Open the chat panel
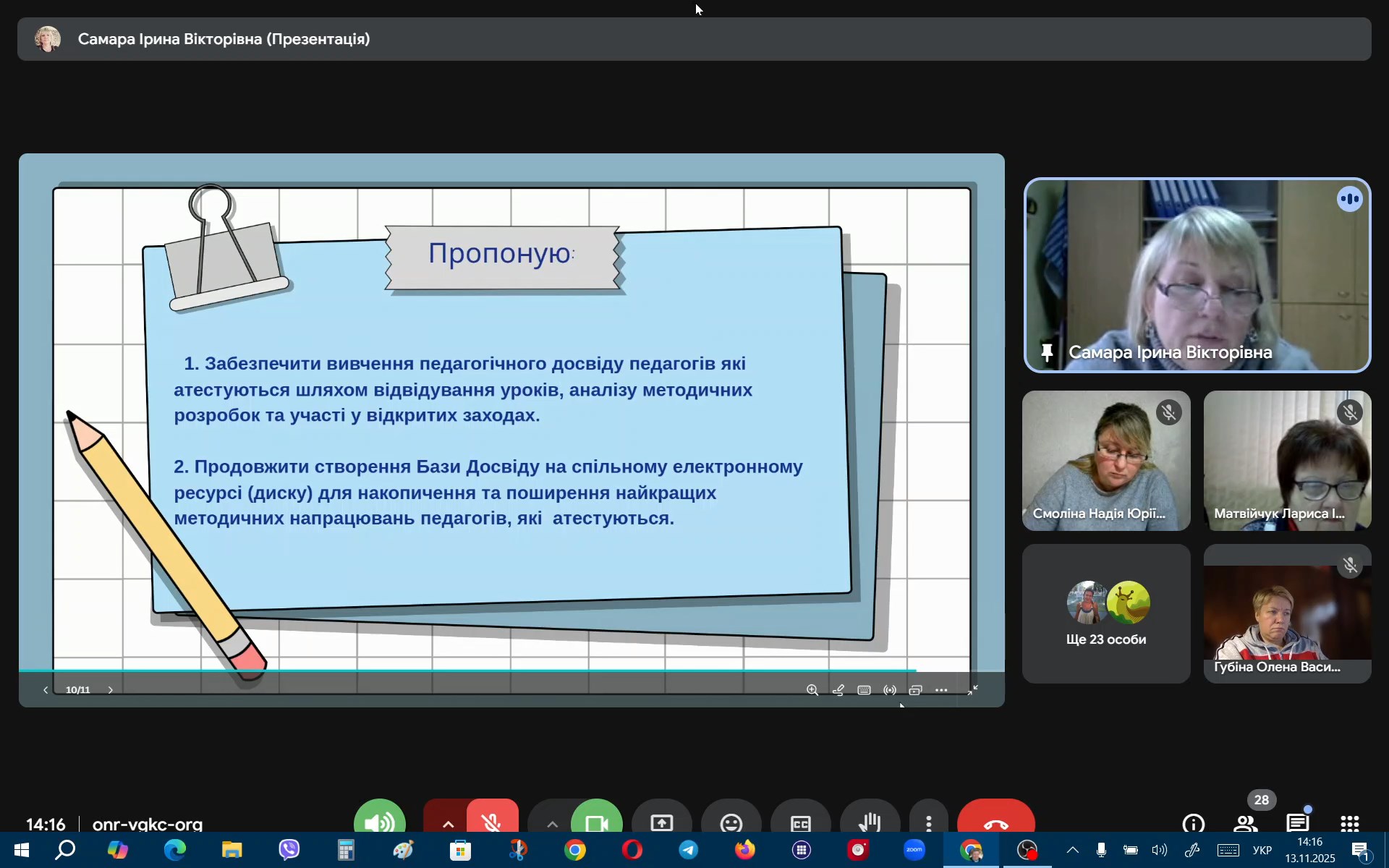 [x=1298, y=822]
